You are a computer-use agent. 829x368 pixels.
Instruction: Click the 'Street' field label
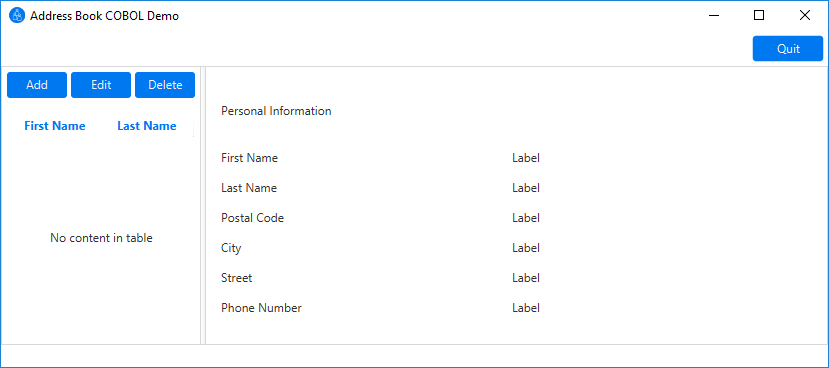[x=236, y=278]
